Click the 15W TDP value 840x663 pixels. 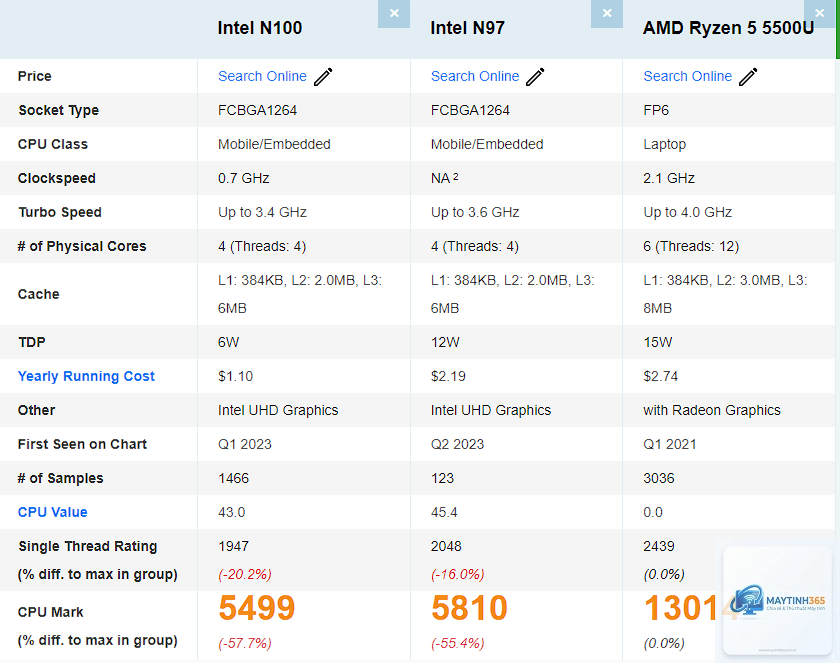[658, 342]
